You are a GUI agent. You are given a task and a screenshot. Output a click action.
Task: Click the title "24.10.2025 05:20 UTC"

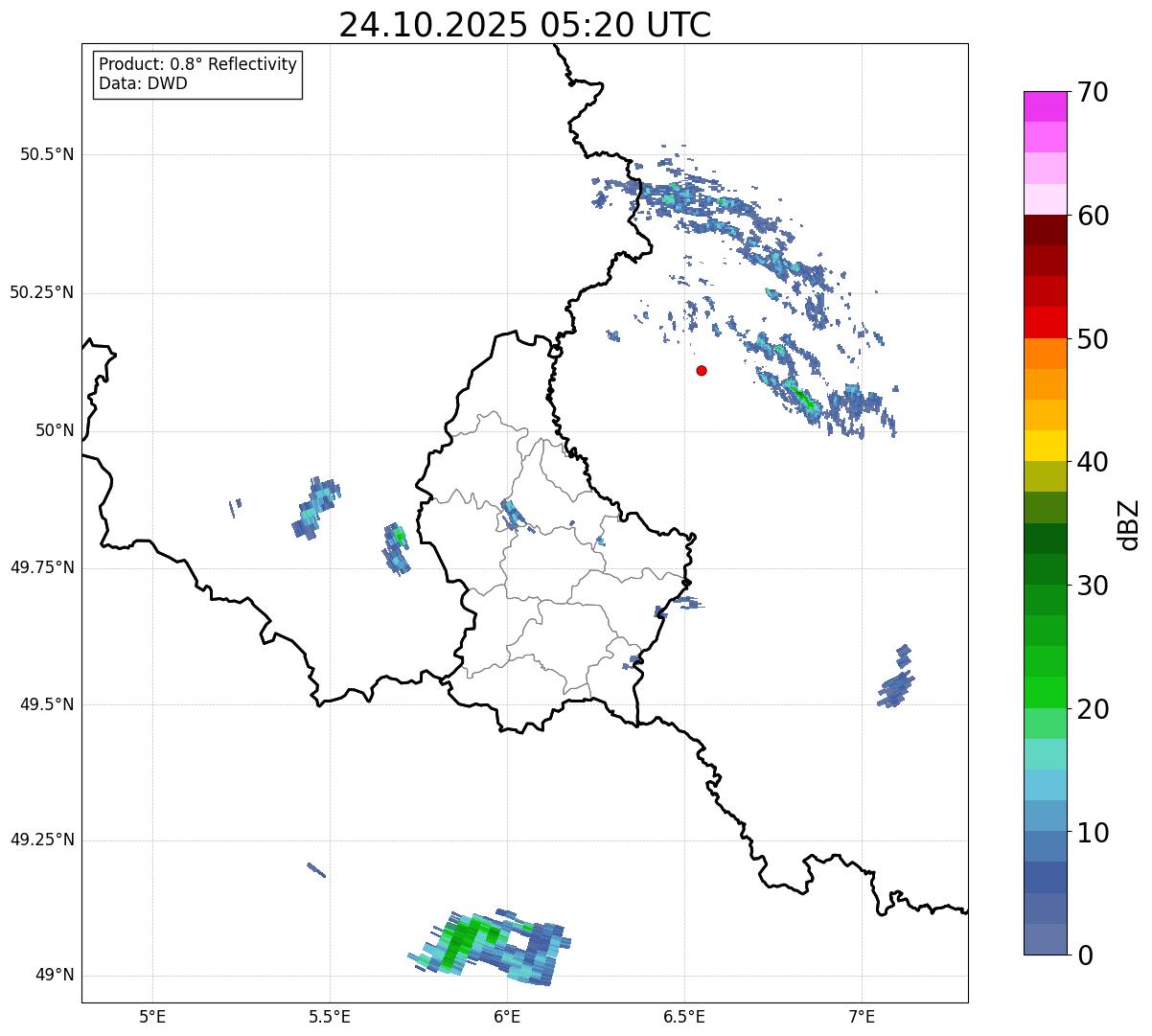pyautogui.click(x=525, y=25)
